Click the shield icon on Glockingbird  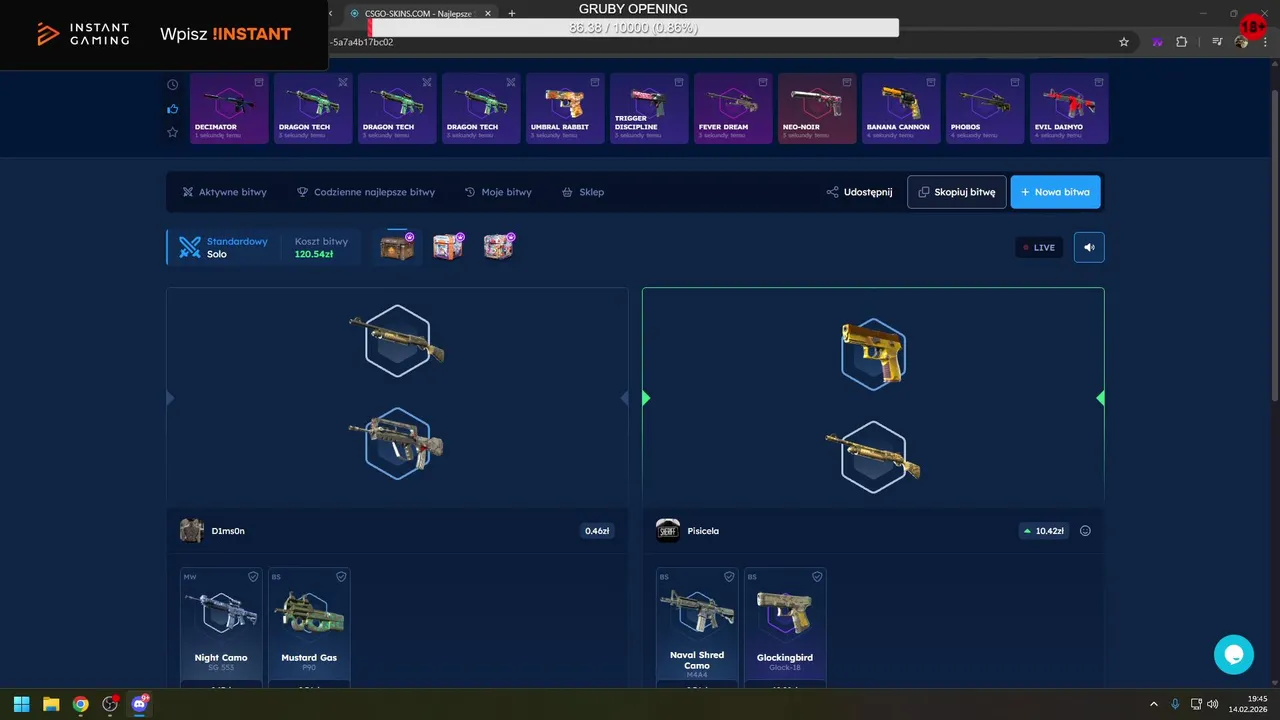817,577
